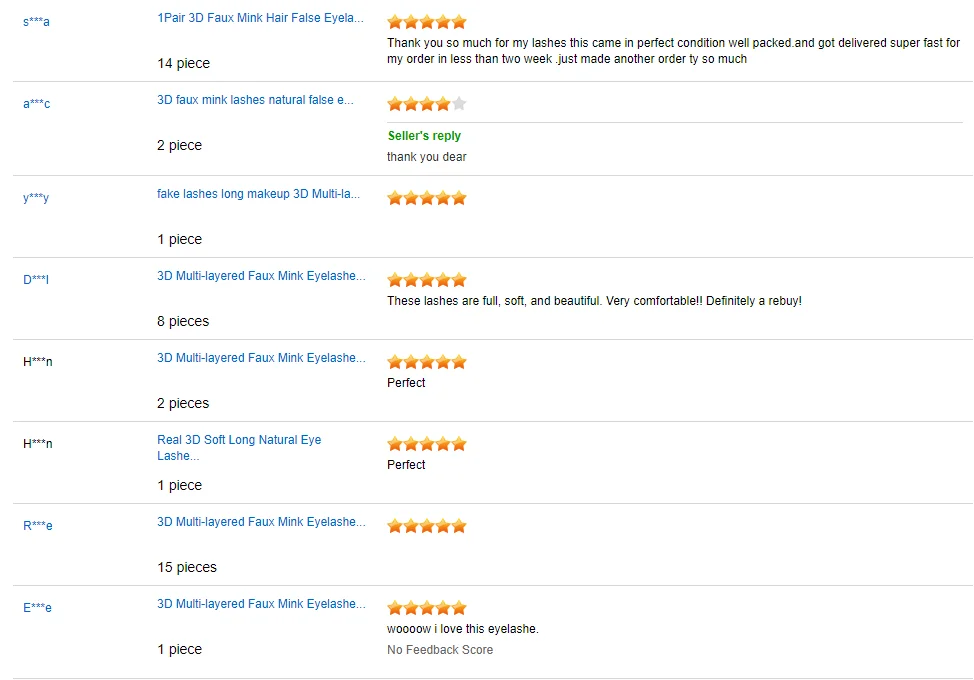Click the four-star rating on a***c's review
974x680 pixels.
coord(427,104)
